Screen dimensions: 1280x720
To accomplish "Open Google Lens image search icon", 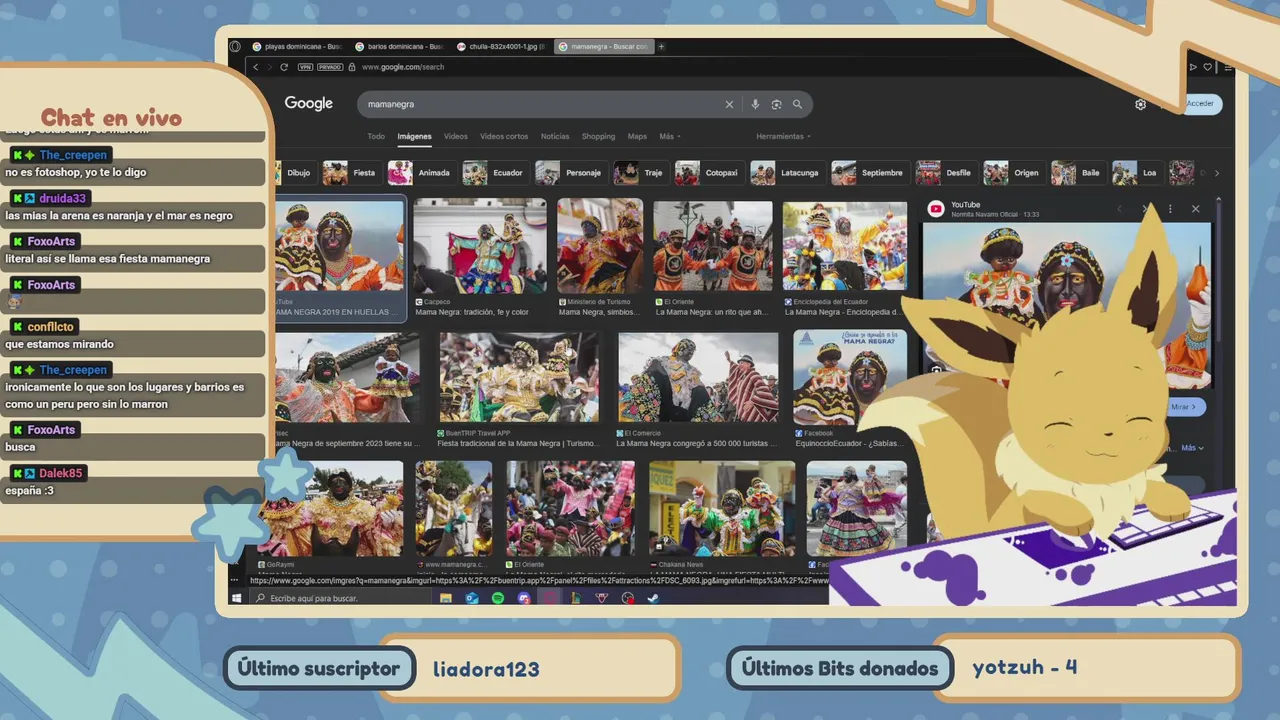I will point(776,104).
